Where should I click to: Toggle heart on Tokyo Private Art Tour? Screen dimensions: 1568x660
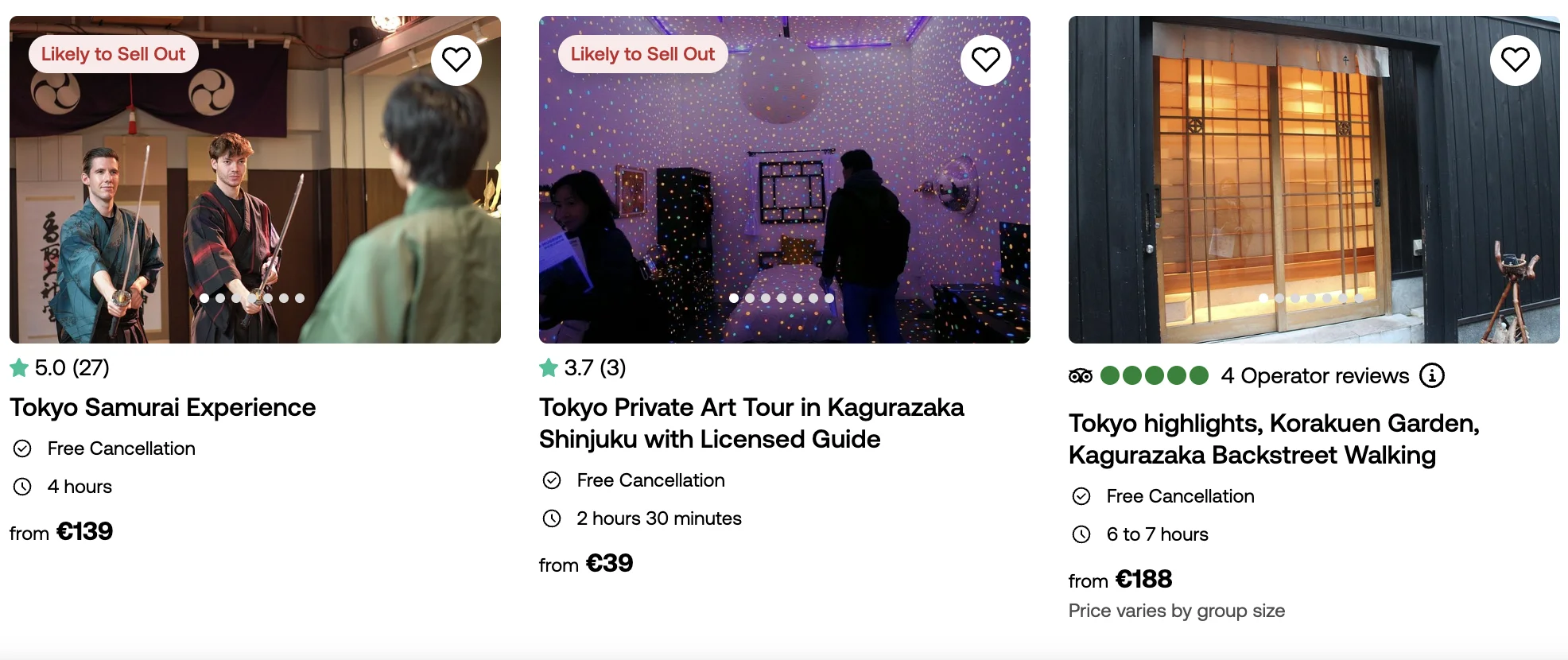986,60
